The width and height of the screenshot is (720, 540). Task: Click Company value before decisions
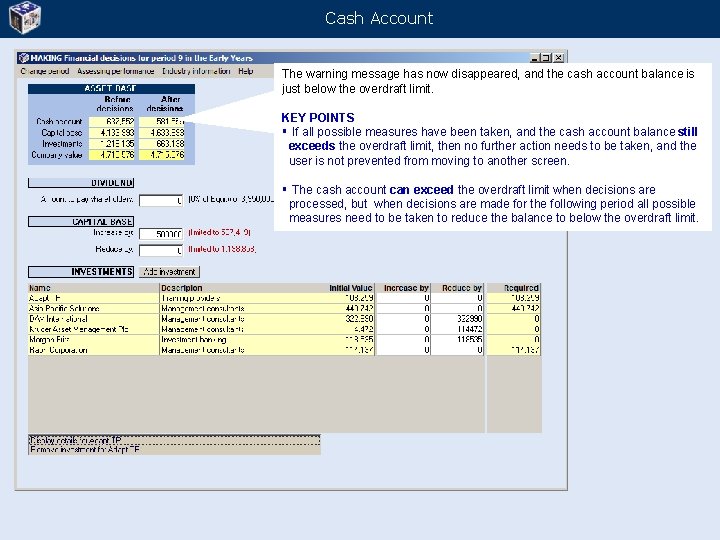tap(112, 155)
